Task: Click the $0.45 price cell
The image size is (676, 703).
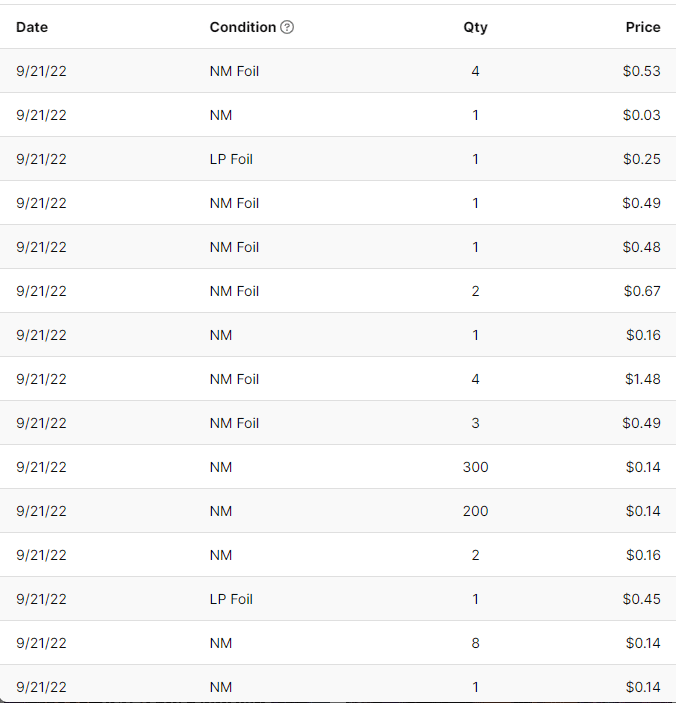Action: coord(641,599)
